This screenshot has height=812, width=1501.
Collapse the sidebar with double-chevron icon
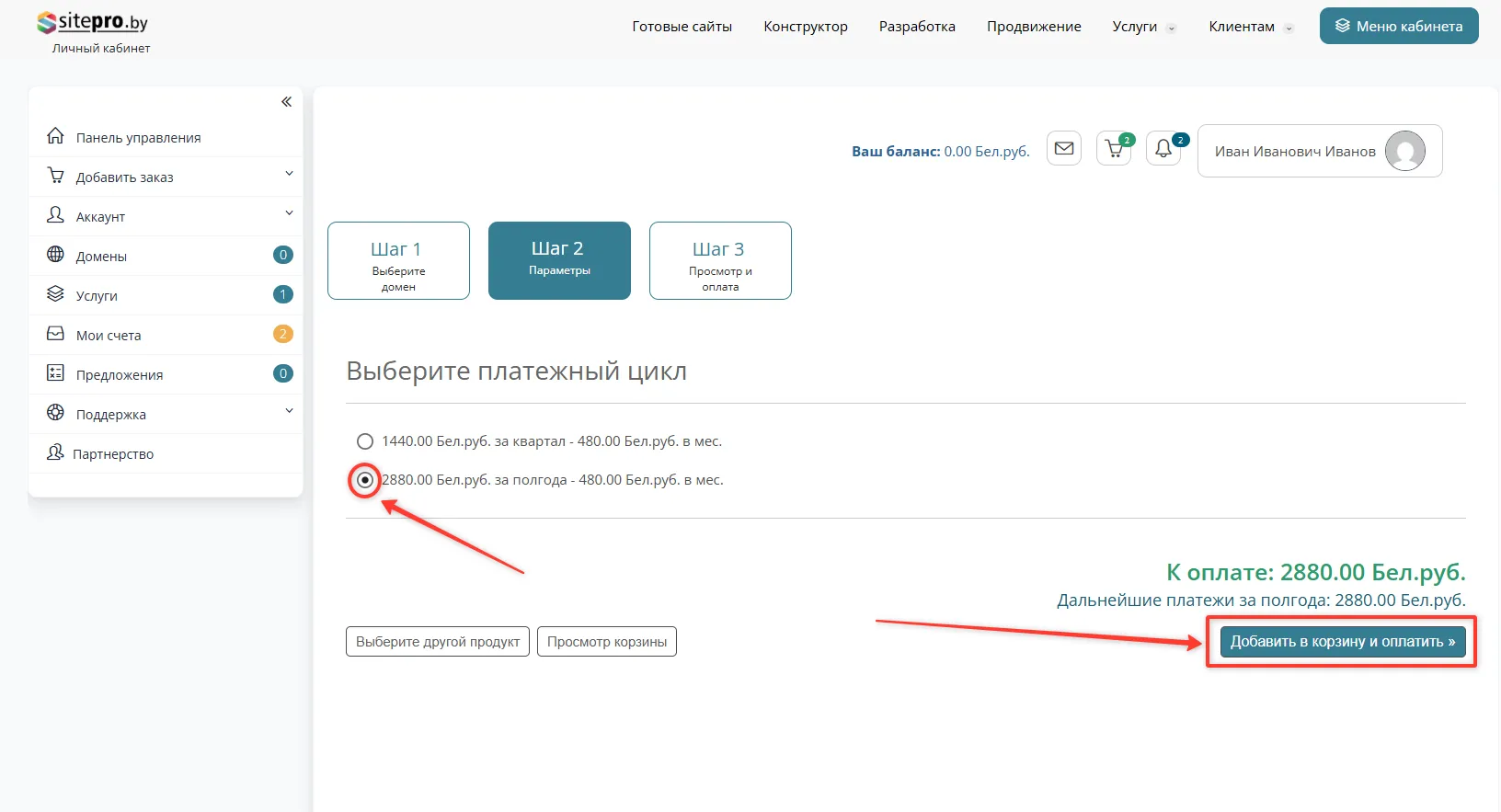pos(286,102)
